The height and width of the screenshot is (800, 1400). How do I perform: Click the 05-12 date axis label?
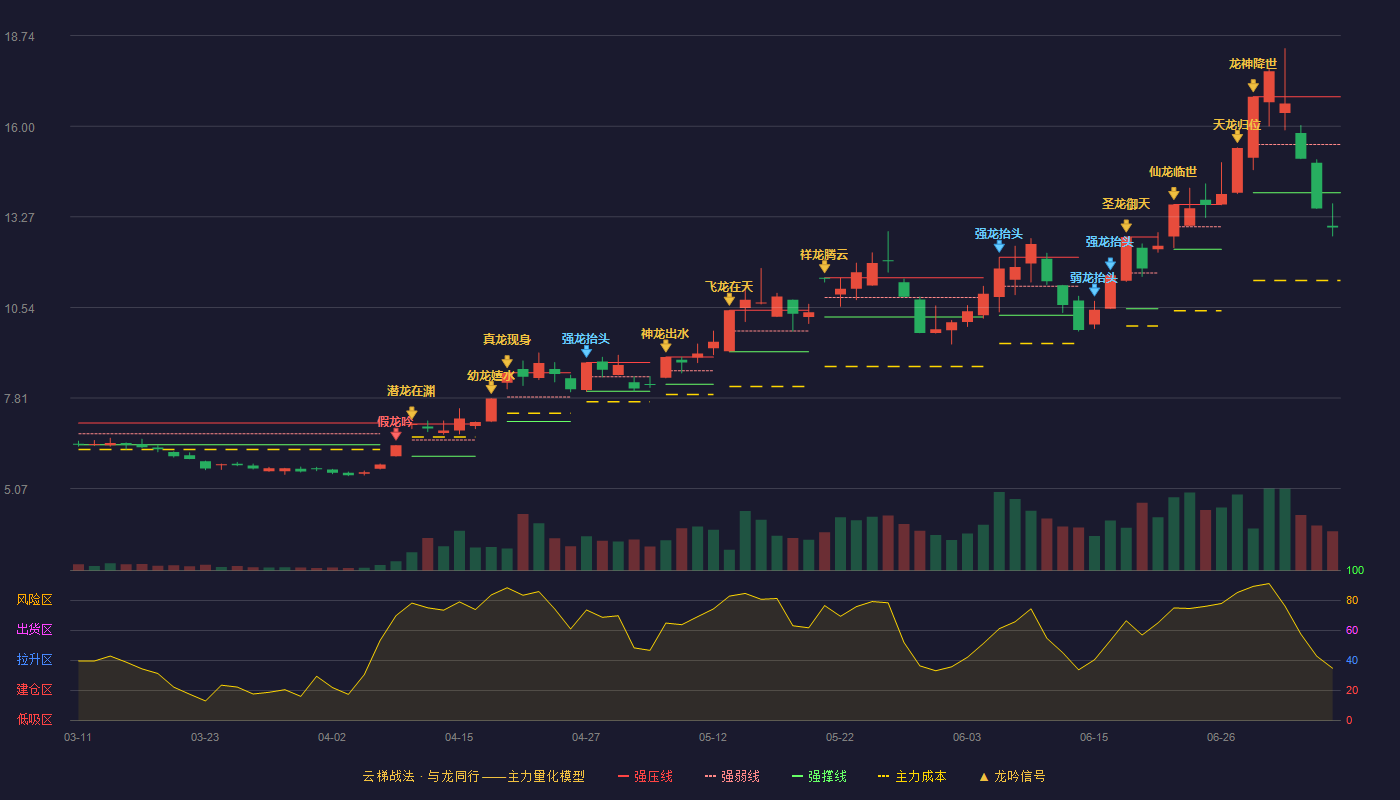pos(713,737)
